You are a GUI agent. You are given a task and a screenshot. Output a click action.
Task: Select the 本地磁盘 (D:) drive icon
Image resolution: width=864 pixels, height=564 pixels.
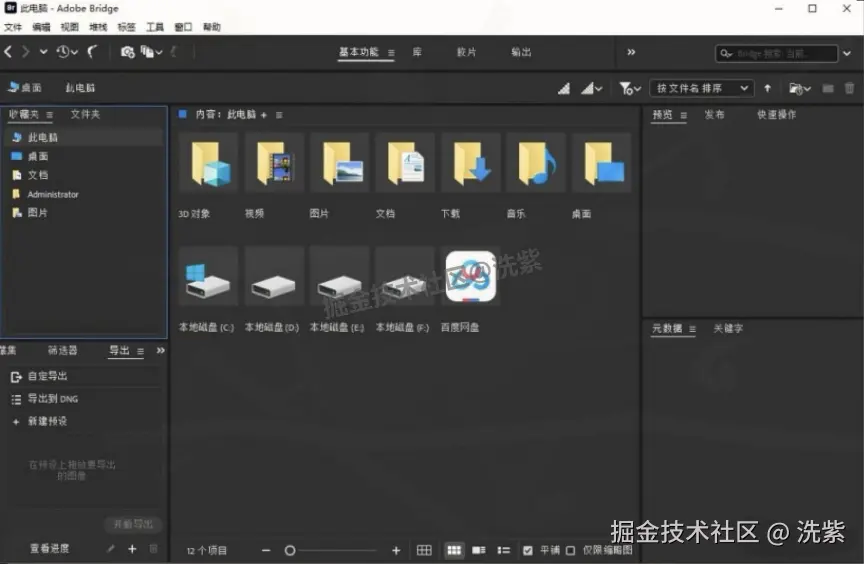[274, 276]
